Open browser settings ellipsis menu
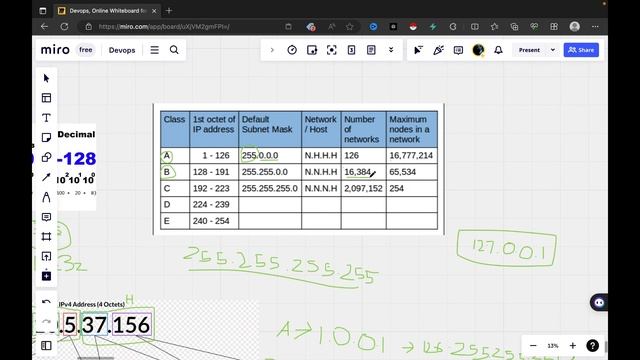Viewport: 640px width, 360px height. (x=595, y=27)
